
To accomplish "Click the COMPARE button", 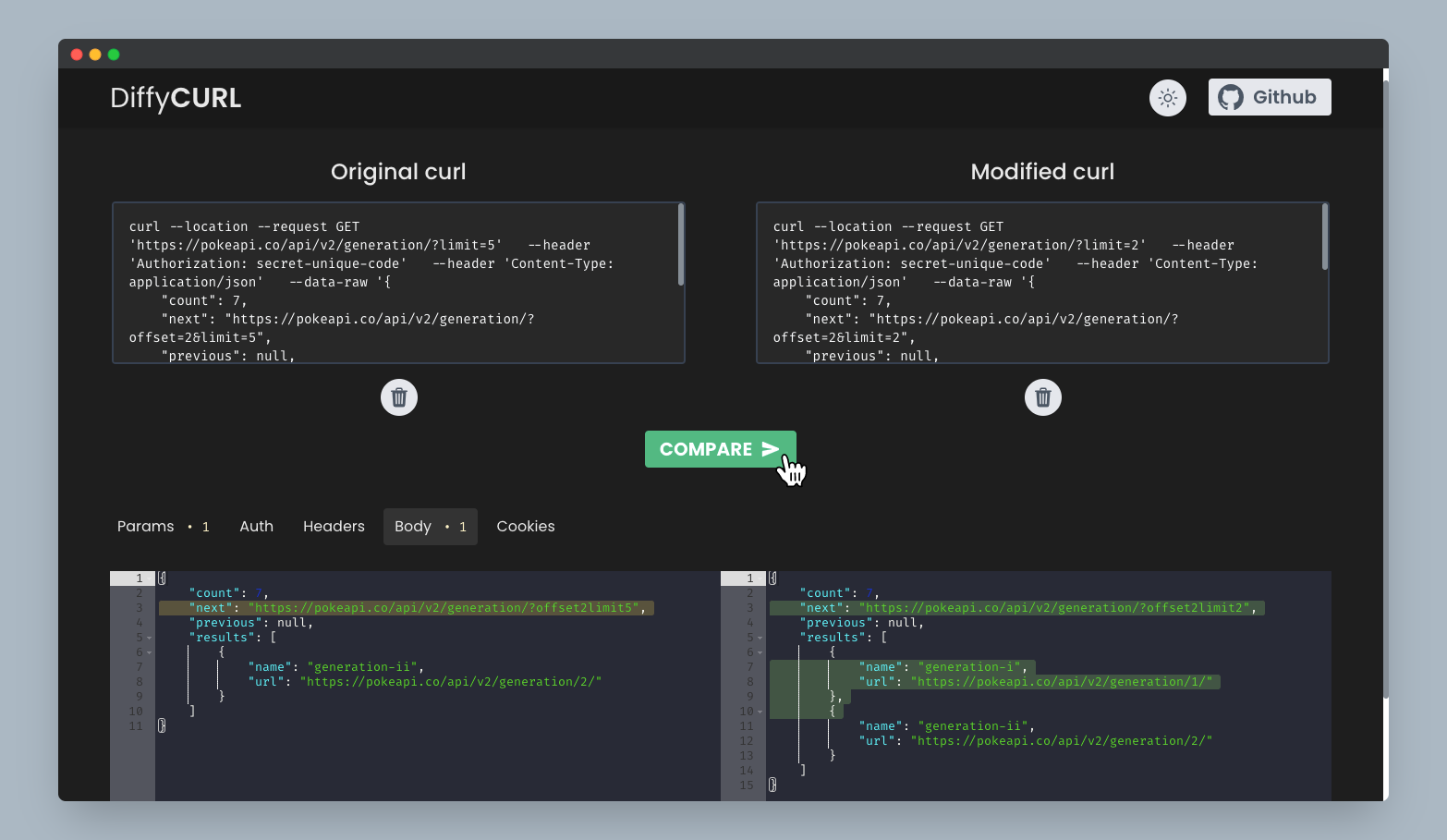I will (x=721, y=449).
